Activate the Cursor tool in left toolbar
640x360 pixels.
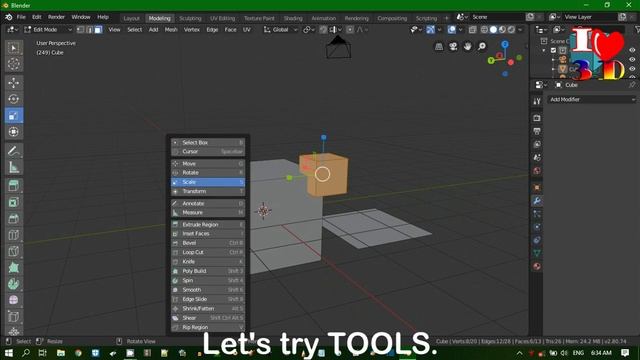pyautogui.click(x=13, y=64)
